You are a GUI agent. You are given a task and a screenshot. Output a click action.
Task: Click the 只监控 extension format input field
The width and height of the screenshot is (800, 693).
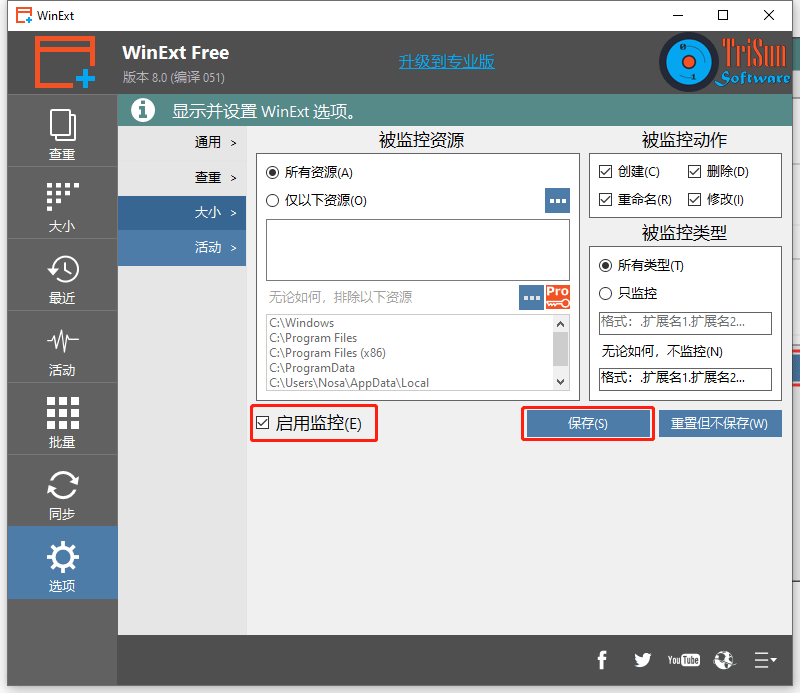tap(685, 323)
